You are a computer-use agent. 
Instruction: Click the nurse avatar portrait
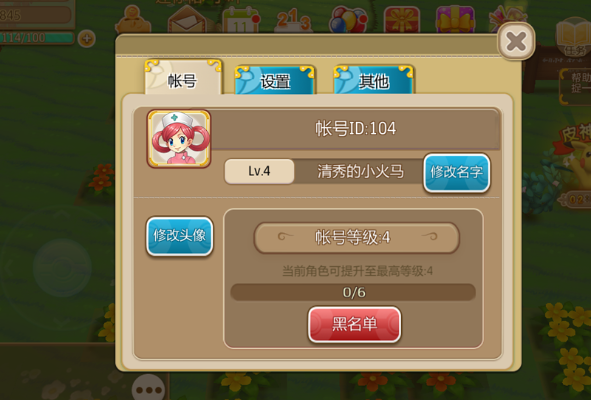[179, 138]
